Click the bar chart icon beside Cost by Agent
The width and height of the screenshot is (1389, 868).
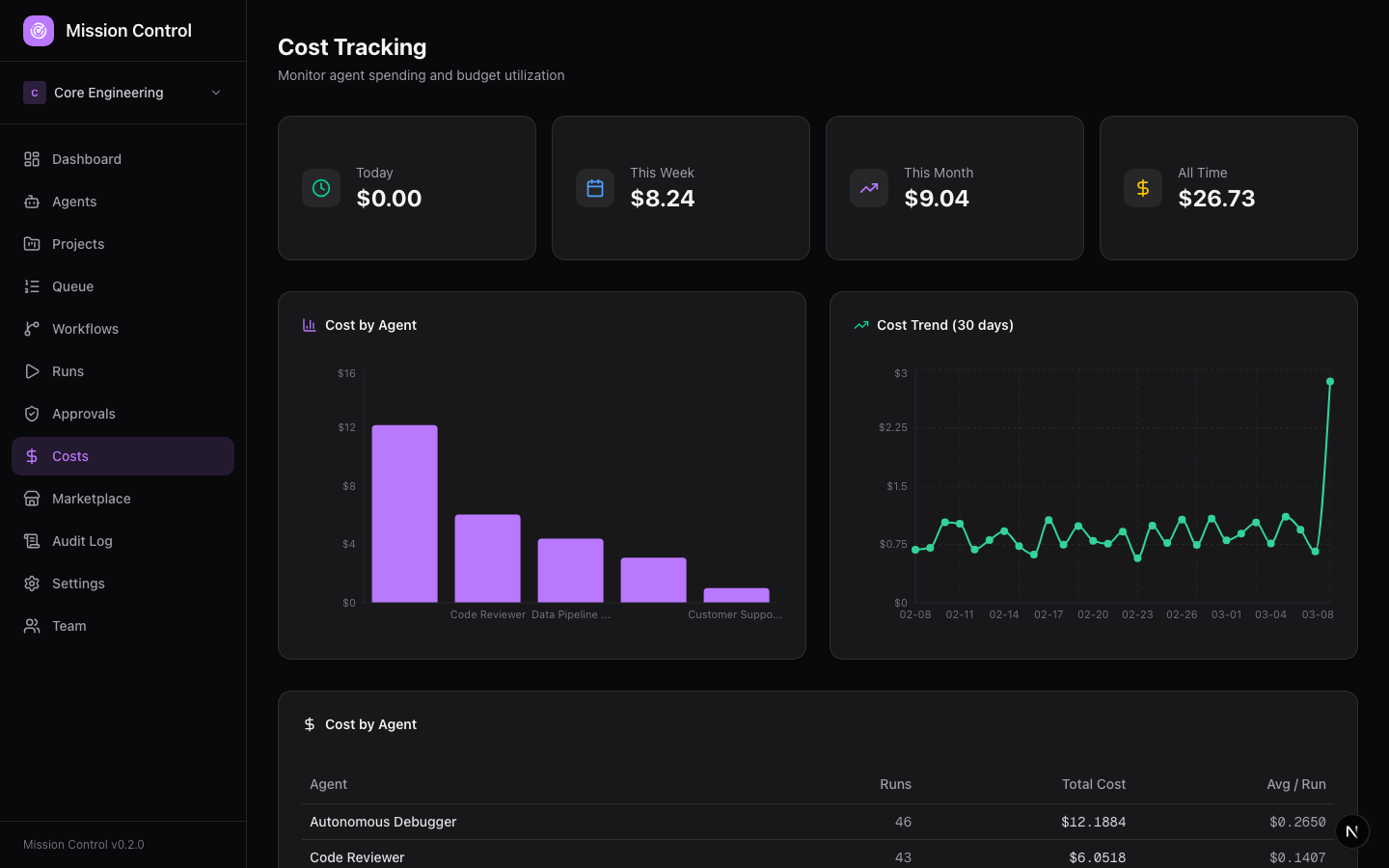point(309,325)
